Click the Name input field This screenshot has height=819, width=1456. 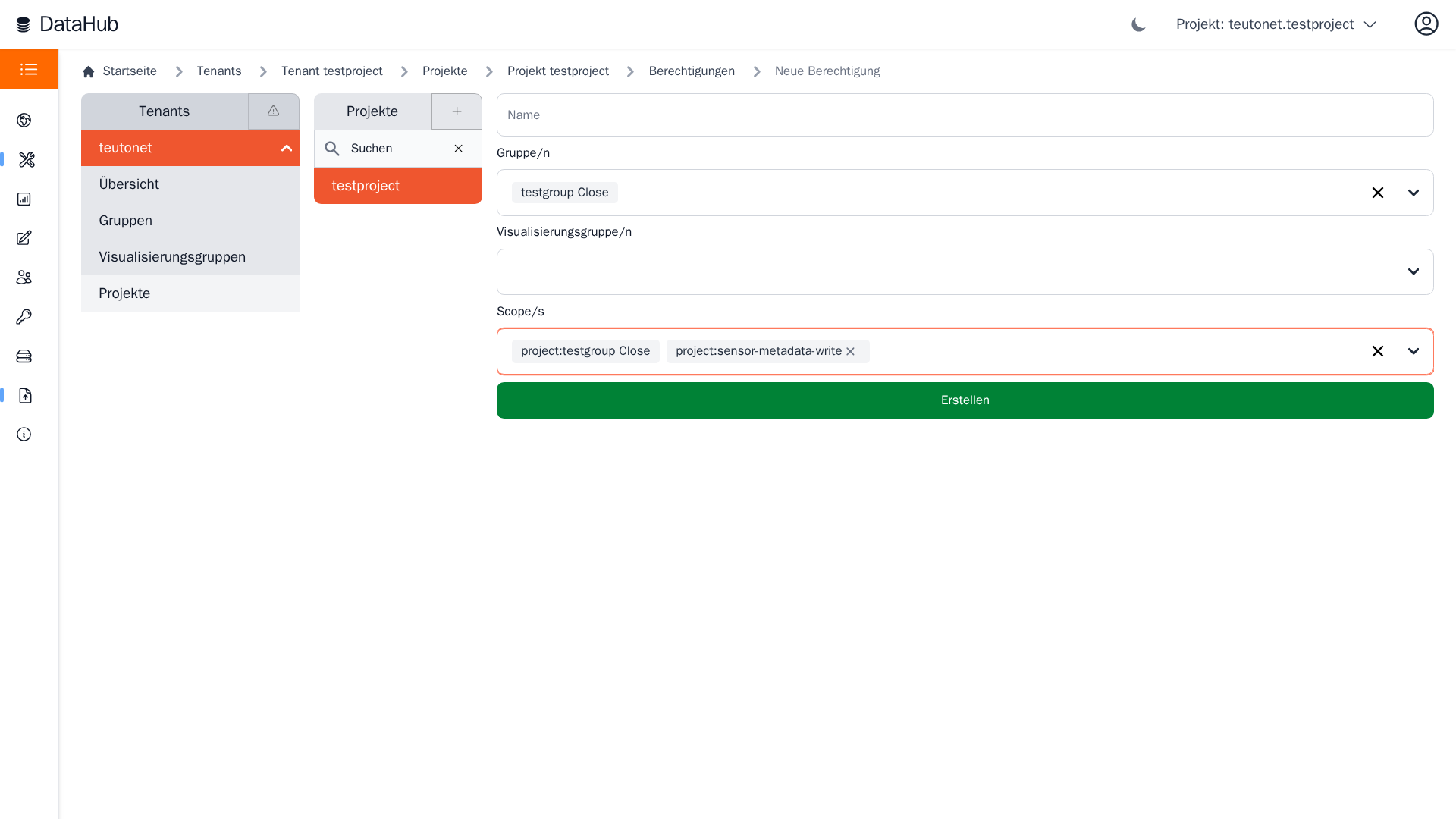(964, 115)
